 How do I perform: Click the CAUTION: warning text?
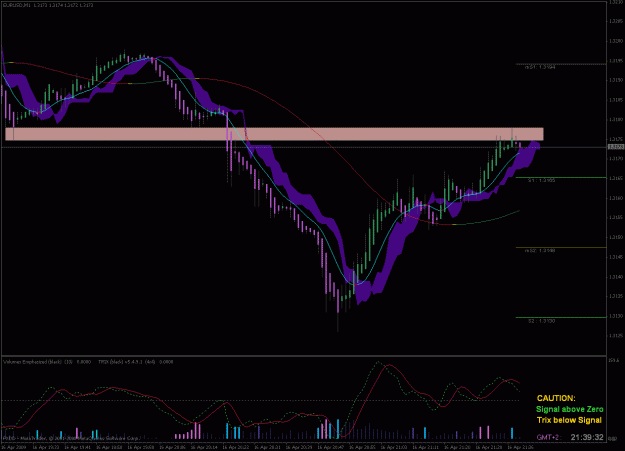[x=556, y=398]
